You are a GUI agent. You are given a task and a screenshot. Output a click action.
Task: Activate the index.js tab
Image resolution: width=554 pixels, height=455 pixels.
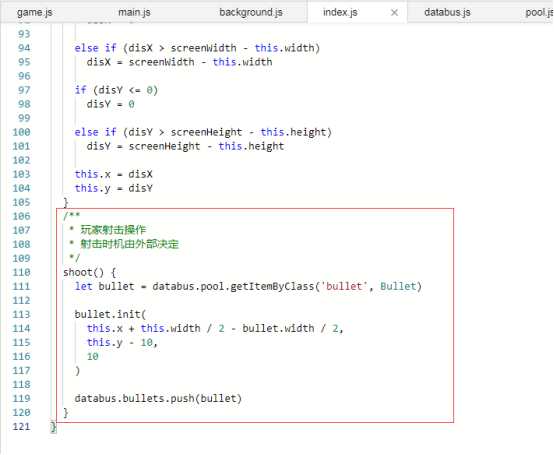click(340, 12)
